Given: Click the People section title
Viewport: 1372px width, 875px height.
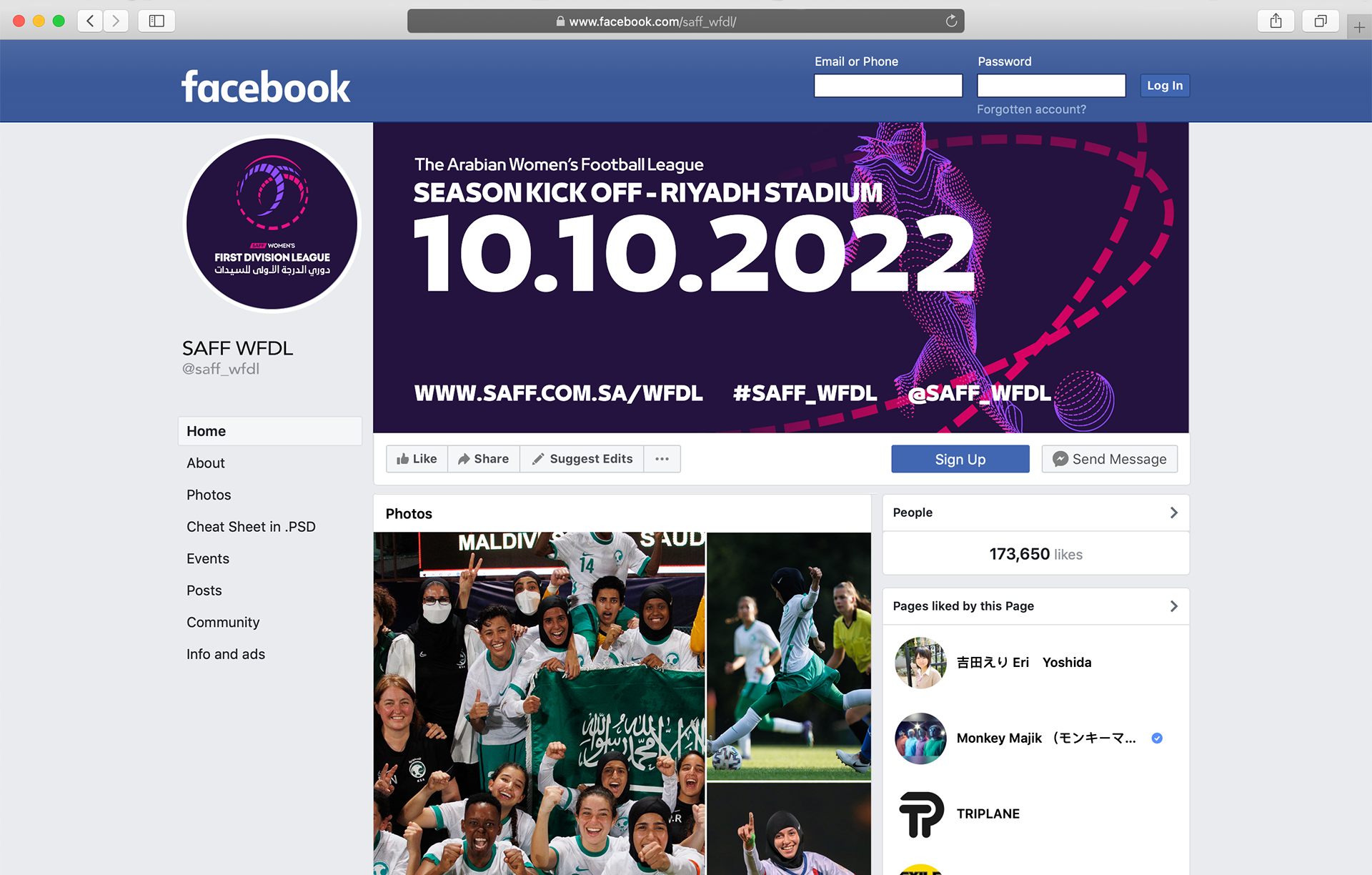Looking at the screenshot, I should coord(913,513).
